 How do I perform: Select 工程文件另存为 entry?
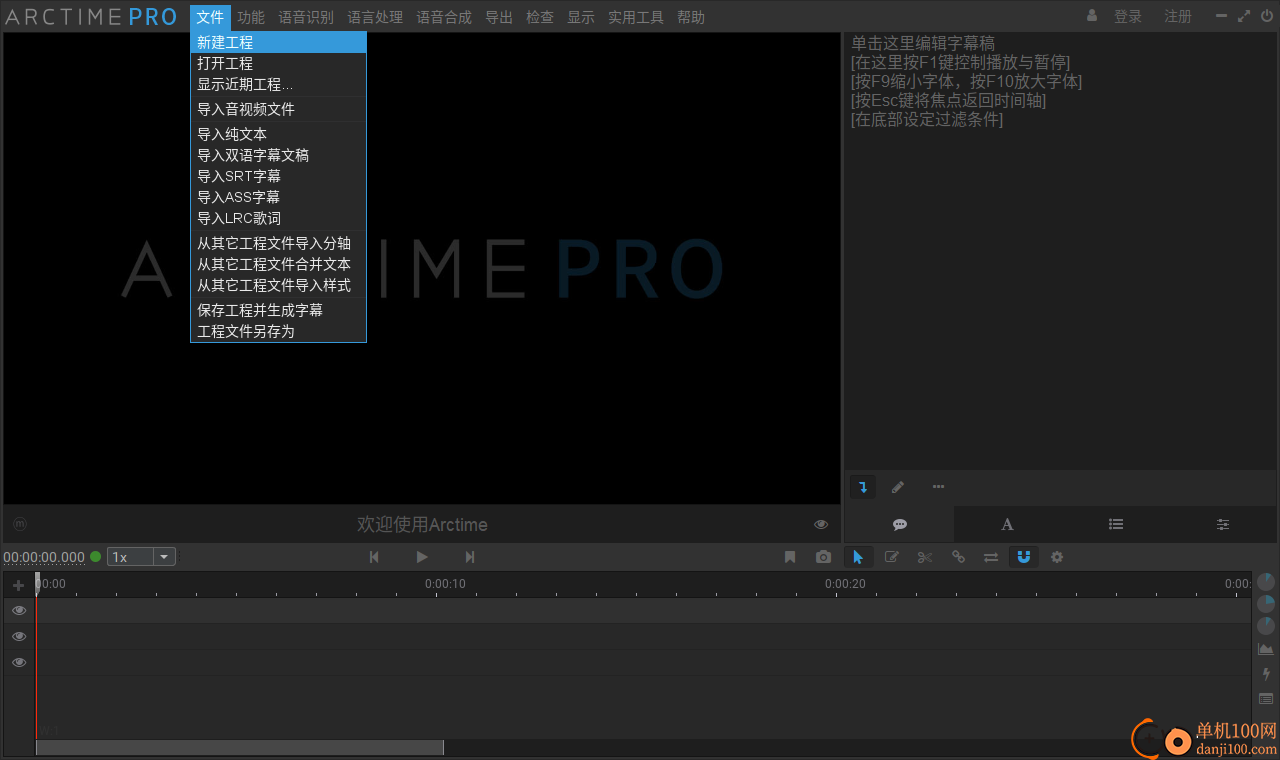[278, 331]
